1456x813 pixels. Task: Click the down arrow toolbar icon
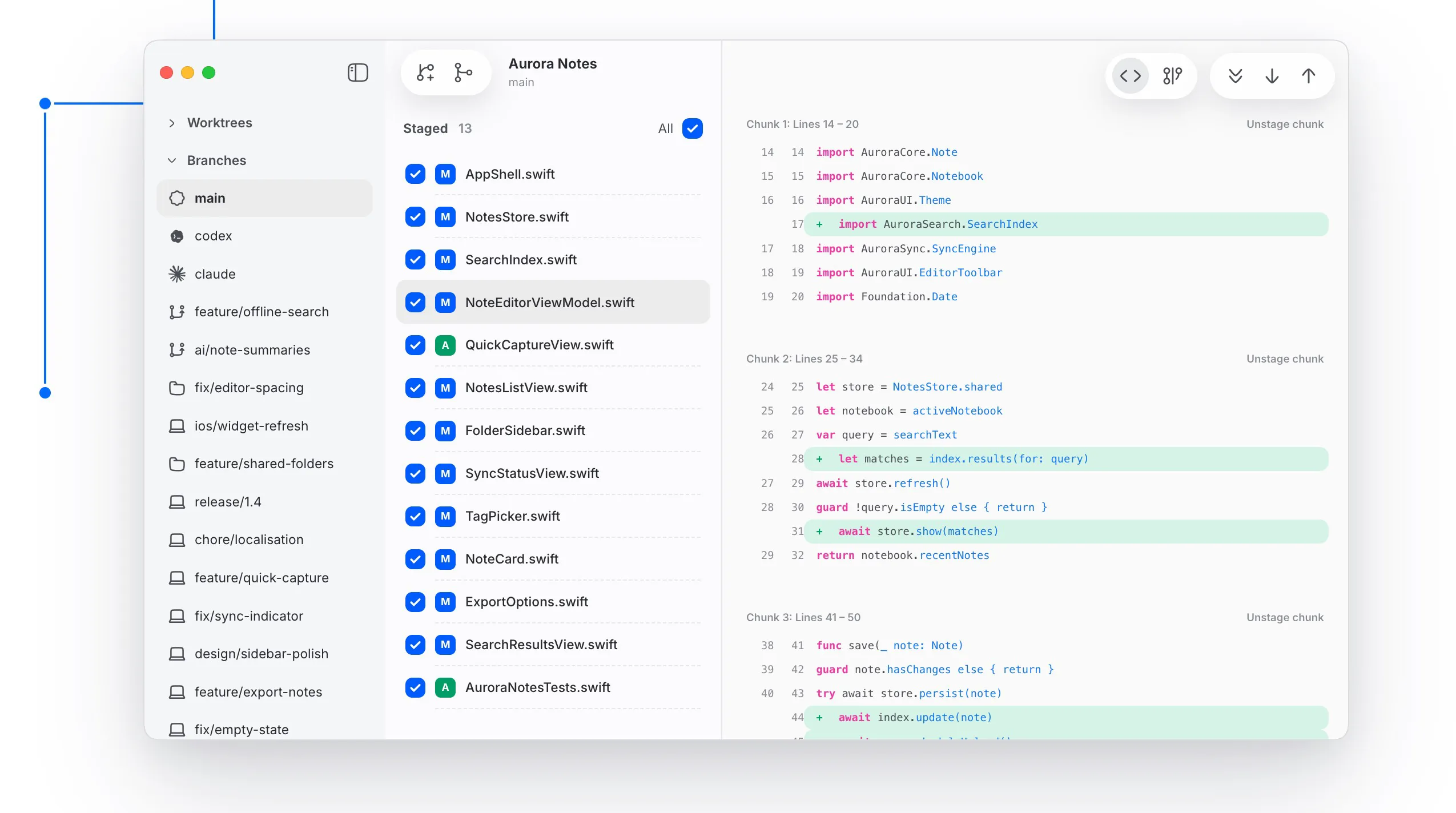pos(1272,75)
